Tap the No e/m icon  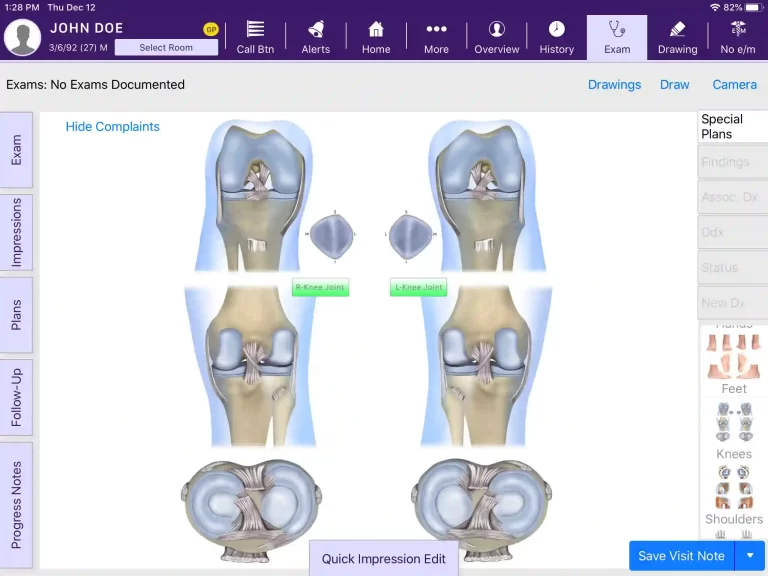[x=738, y=37]
